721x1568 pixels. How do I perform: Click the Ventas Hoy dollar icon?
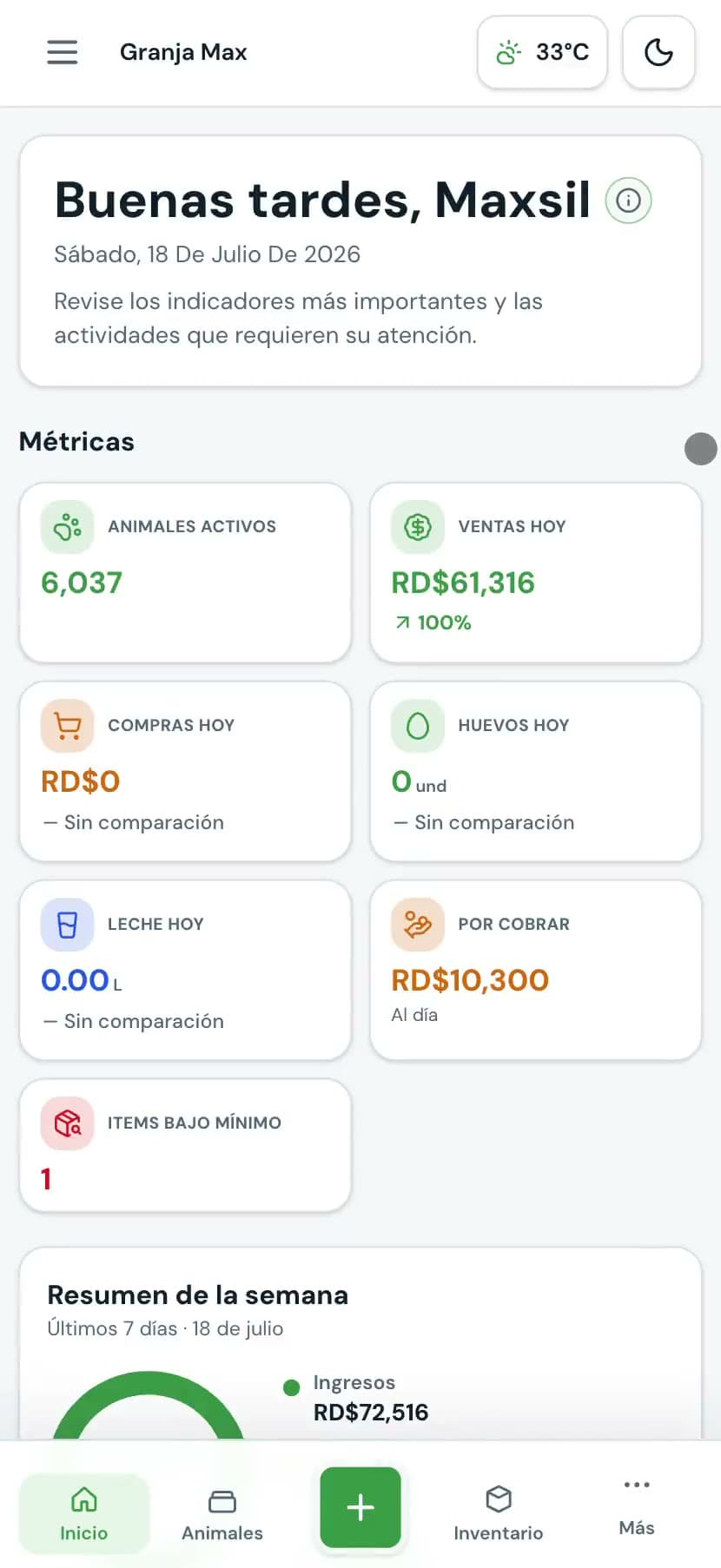click(418, 527)
